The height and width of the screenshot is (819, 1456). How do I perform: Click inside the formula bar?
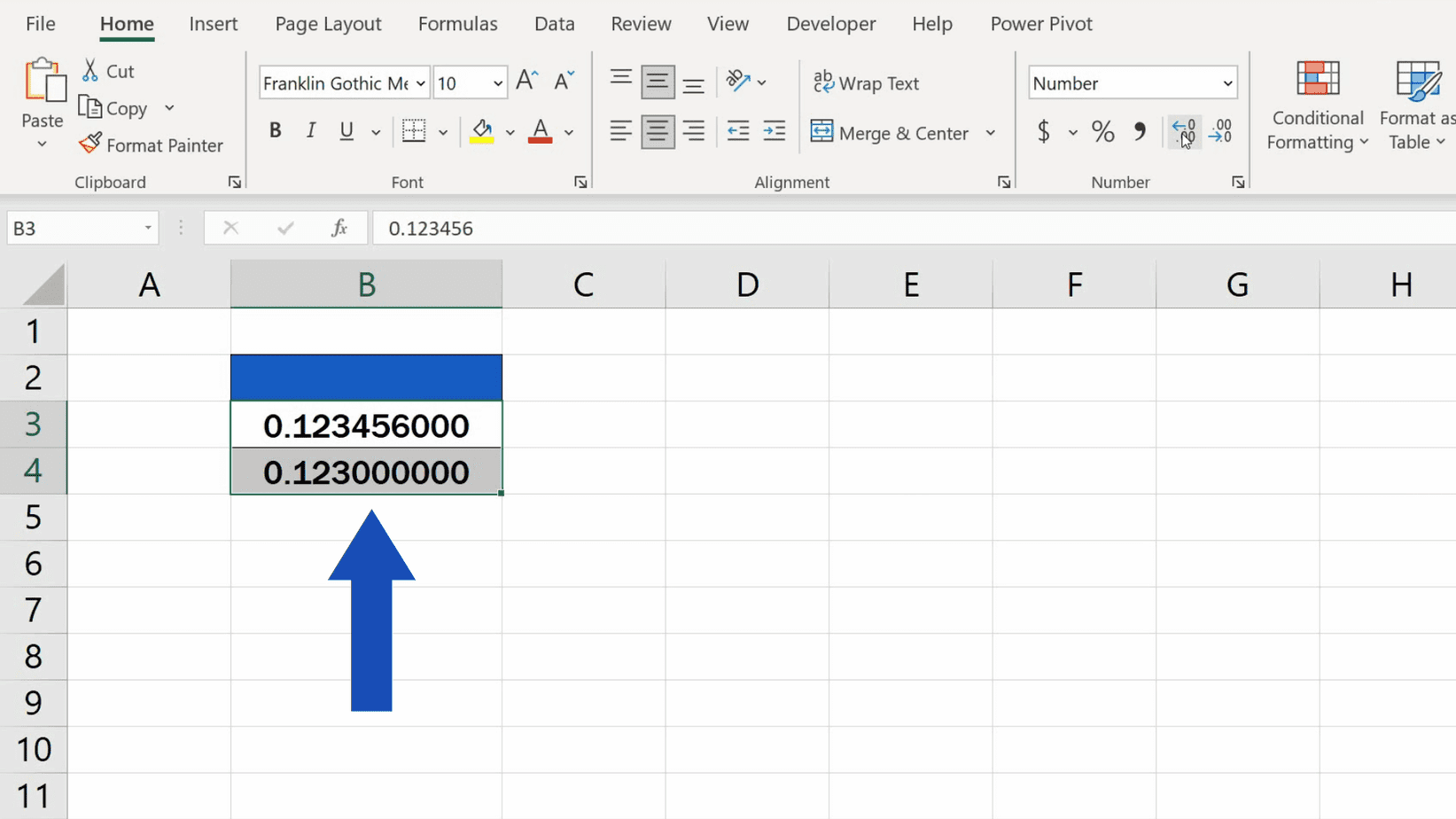(x=620, y=228)
